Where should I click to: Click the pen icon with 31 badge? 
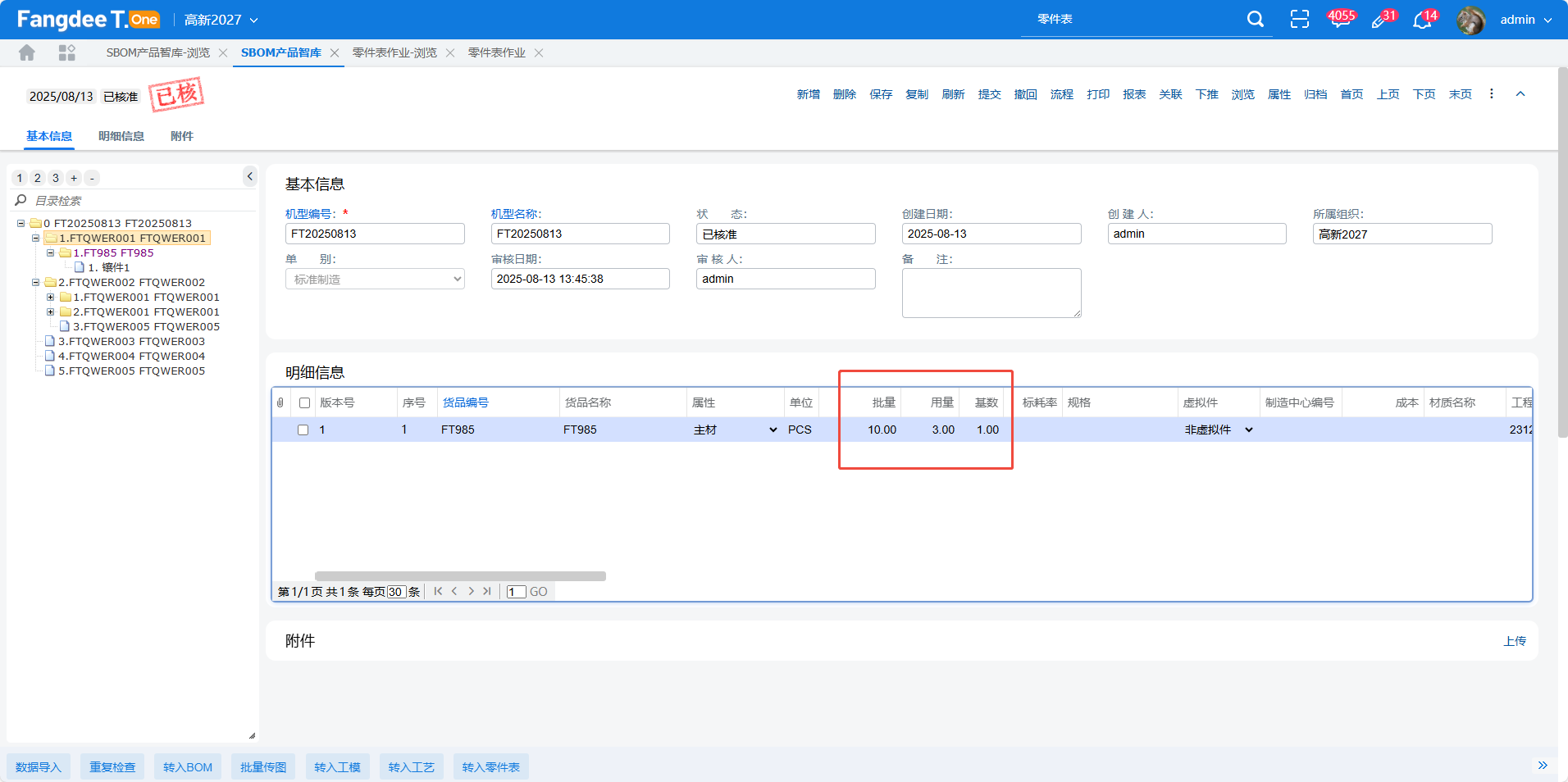1380,20
